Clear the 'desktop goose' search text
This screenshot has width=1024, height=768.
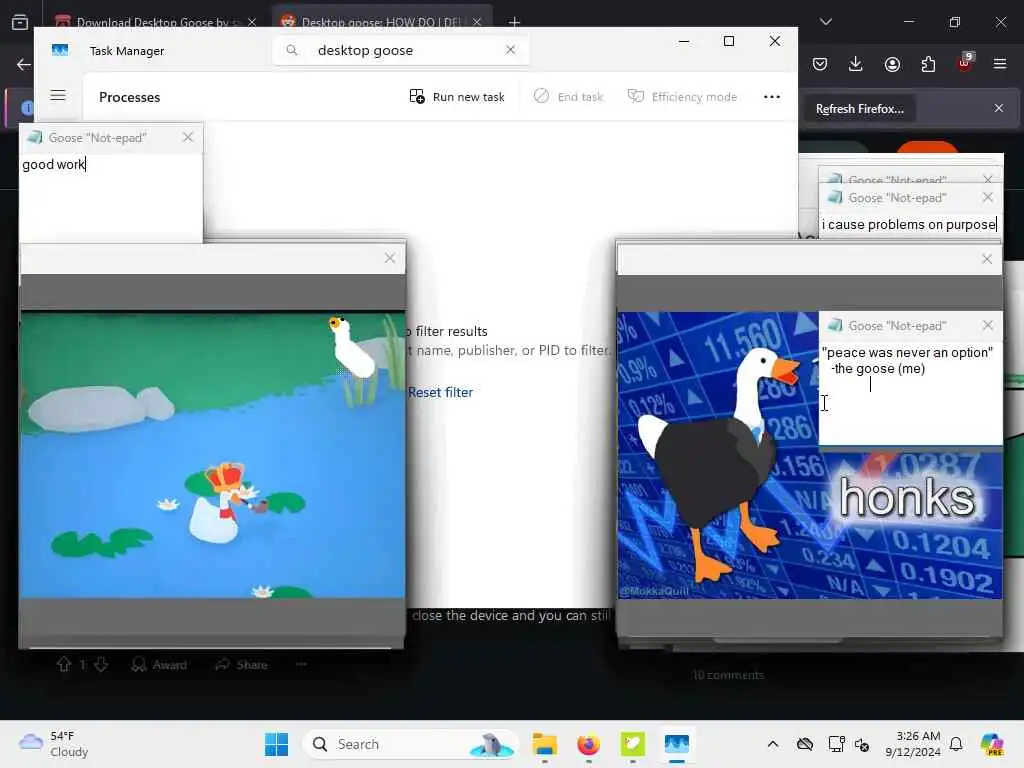(x=510, y=50)
